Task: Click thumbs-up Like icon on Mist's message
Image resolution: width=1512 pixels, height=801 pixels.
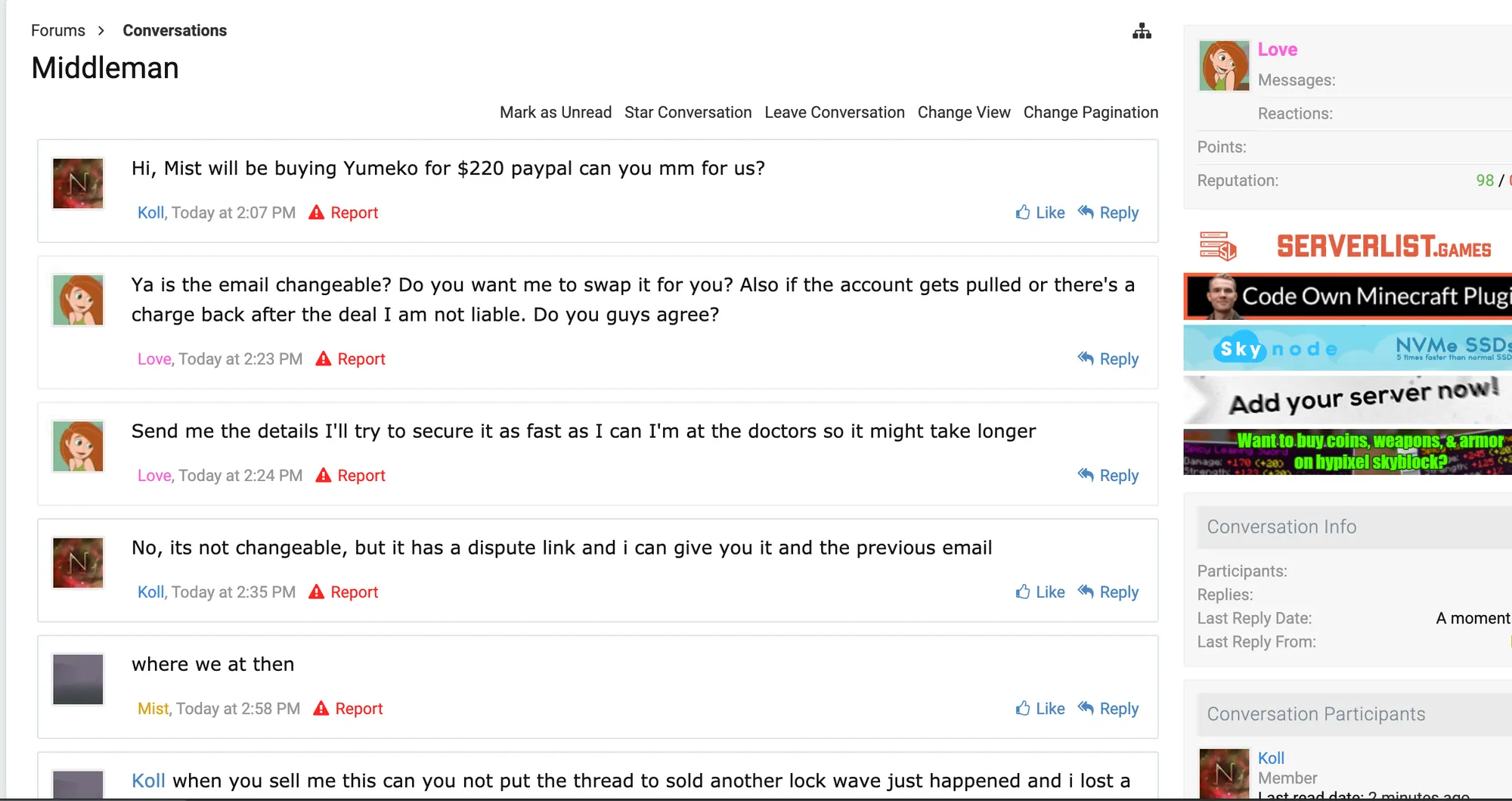Action: coord(1023,708)
